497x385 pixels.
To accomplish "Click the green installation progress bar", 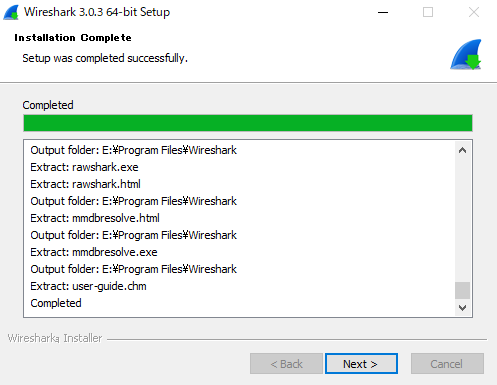I will (248, 123).
